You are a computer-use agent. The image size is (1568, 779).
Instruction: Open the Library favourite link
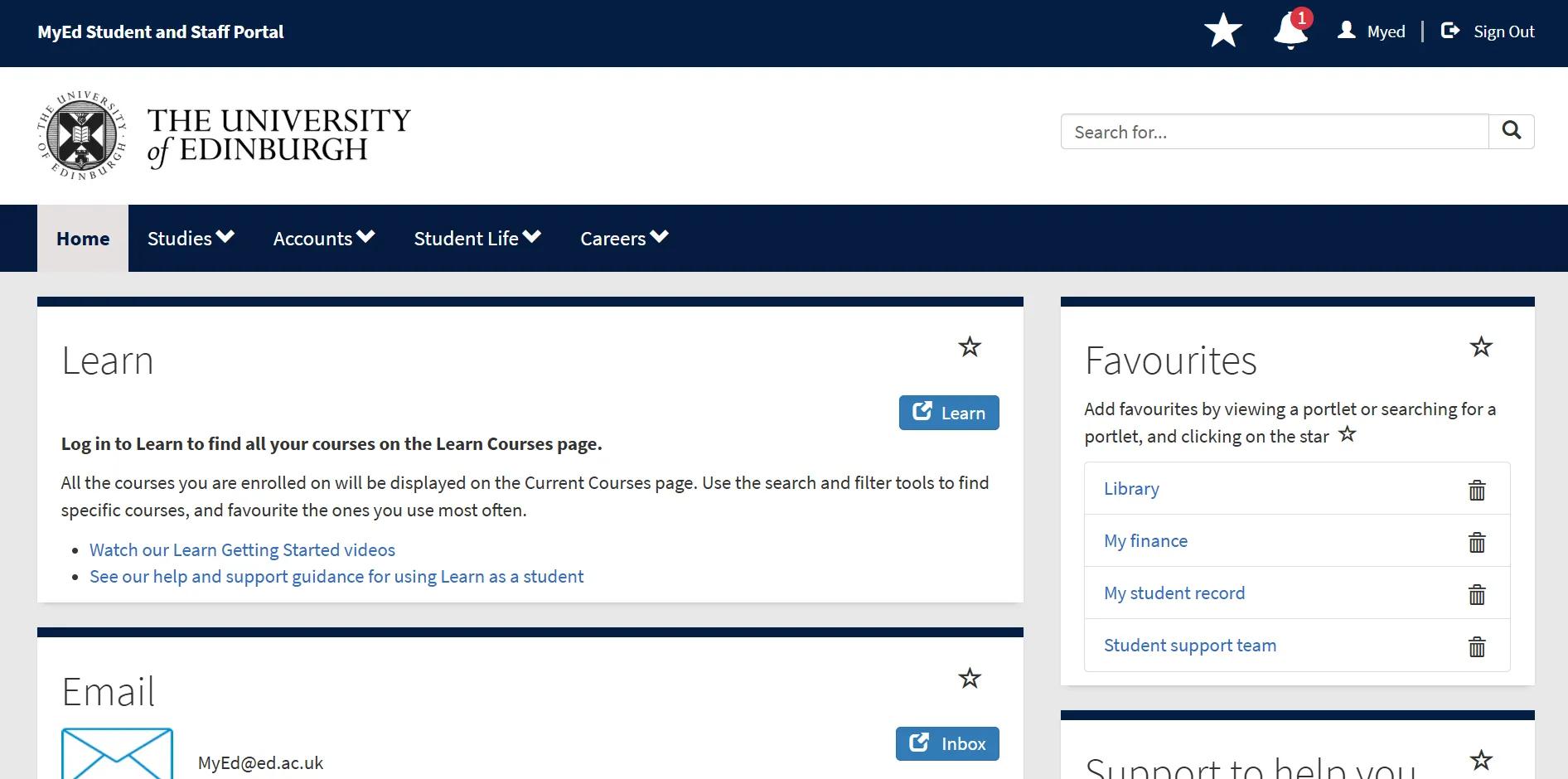[1131, 489]
